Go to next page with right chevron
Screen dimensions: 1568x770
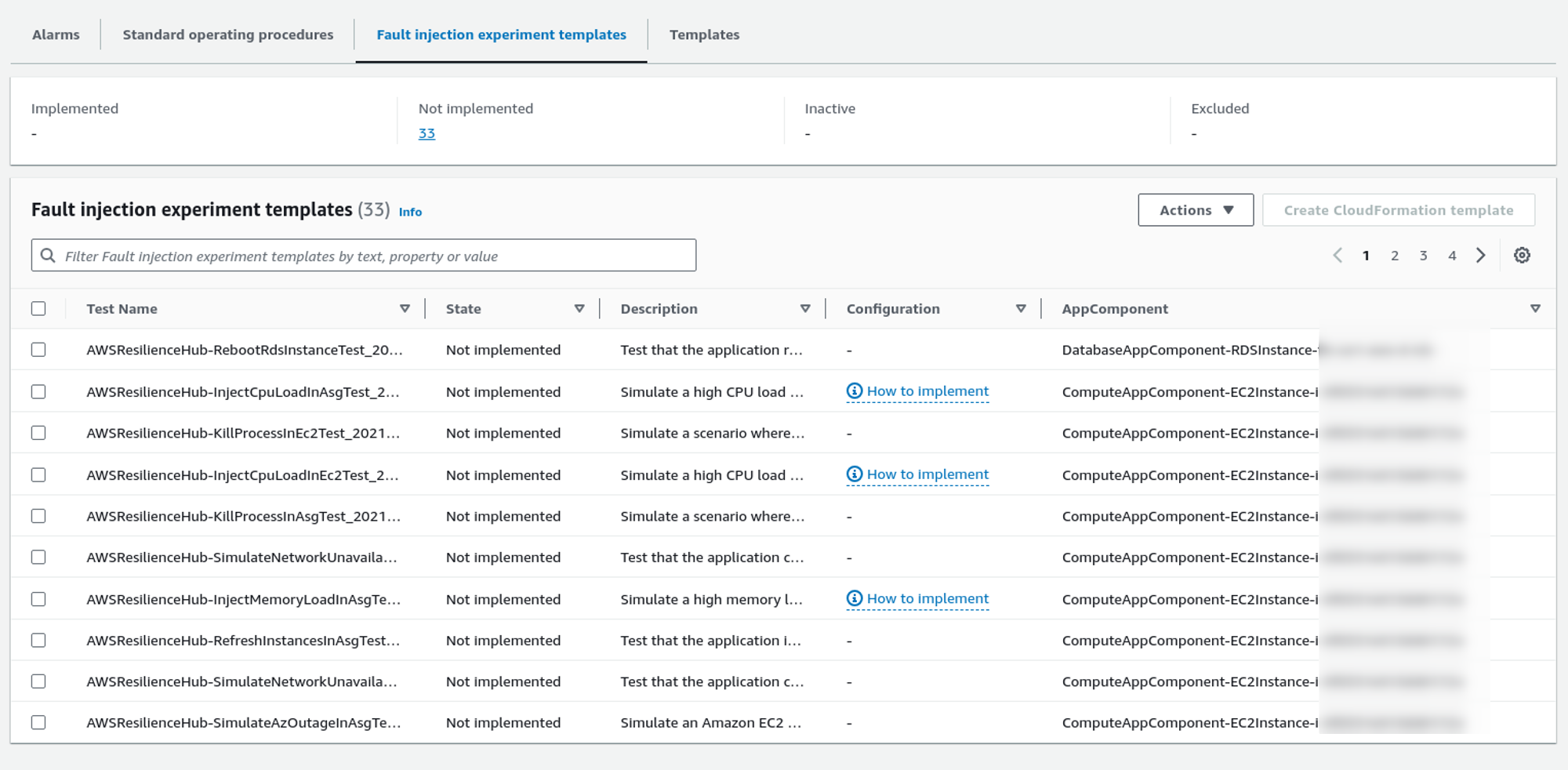(1480, 256)
